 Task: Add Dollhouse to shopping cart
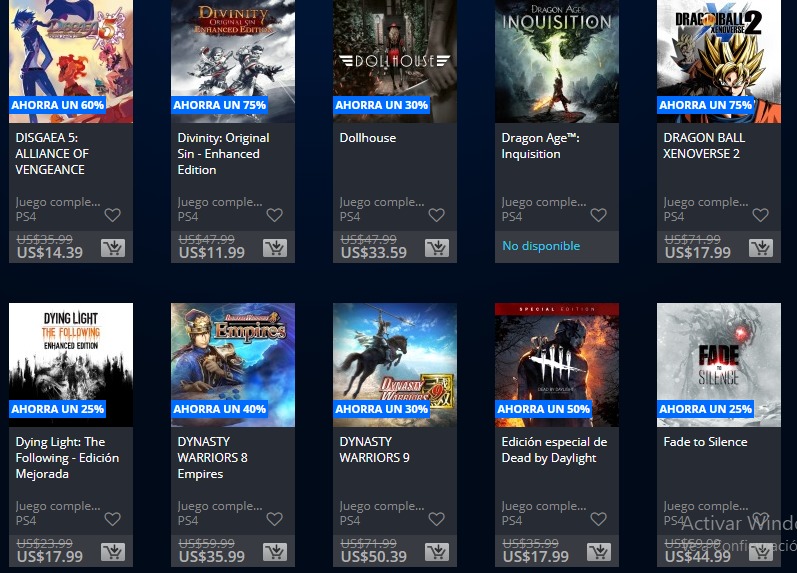point(437,248)
